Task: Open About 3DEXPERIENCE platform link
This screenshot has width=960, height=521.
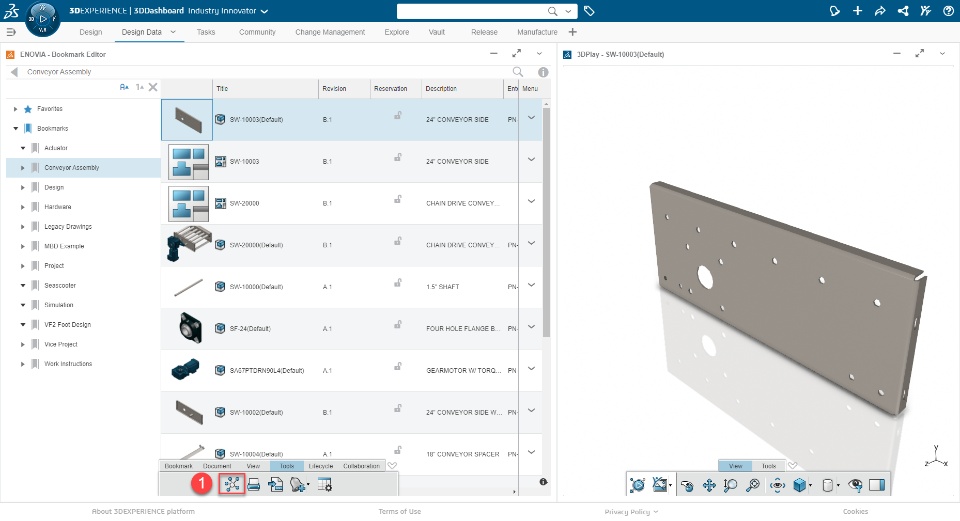Action: (x=143, y=511)
